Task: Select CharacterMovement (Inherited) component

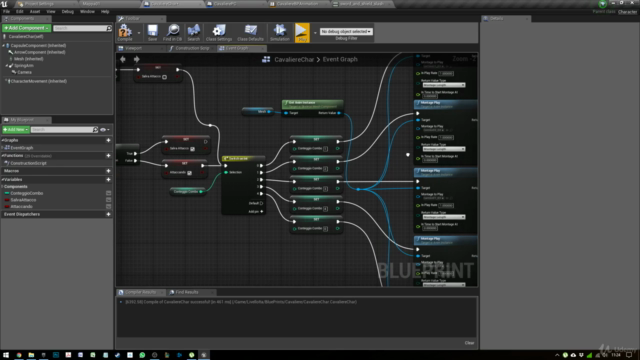Action: tap(38, 81)
